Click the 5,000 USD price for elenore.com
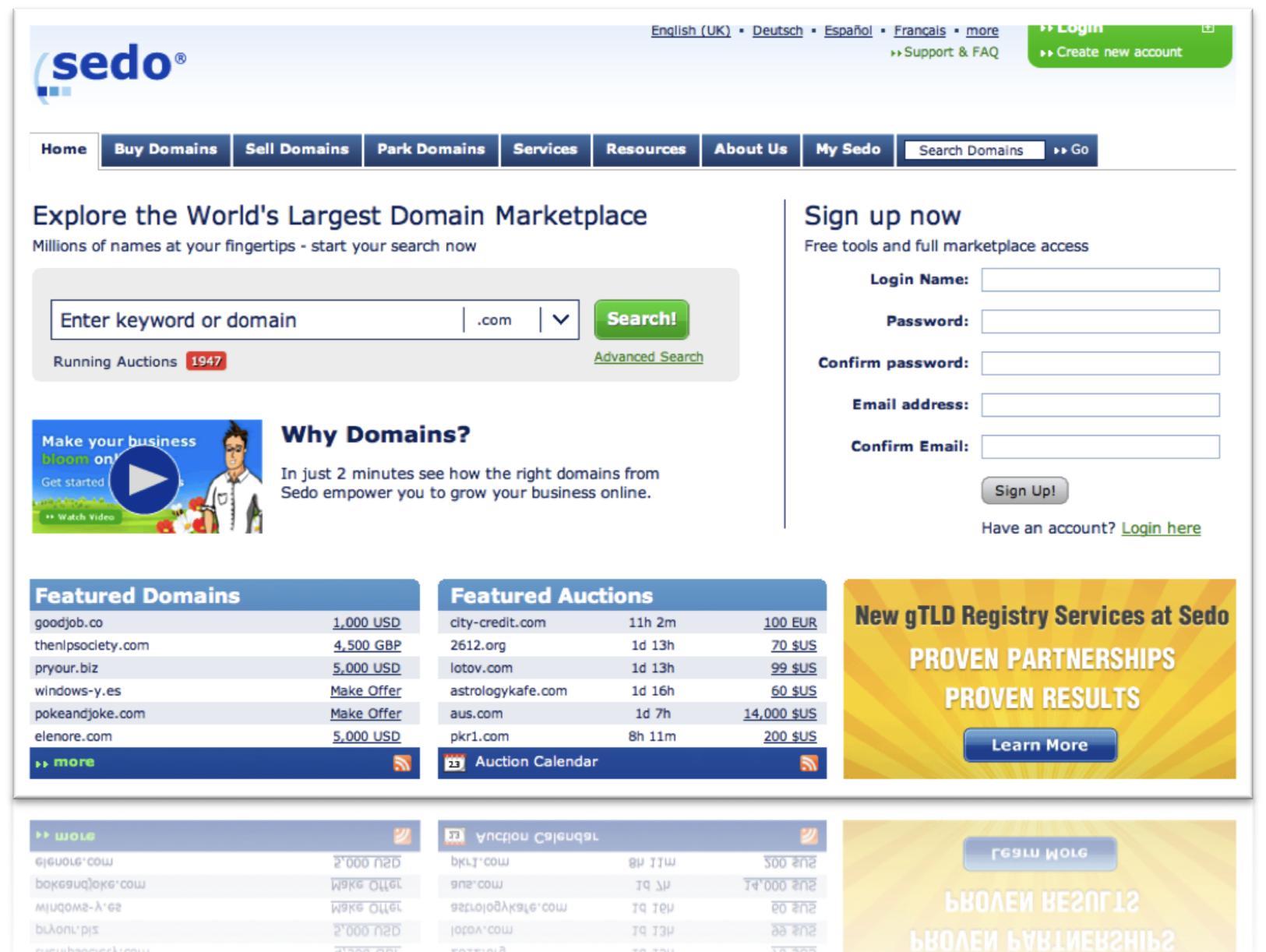 366,736
